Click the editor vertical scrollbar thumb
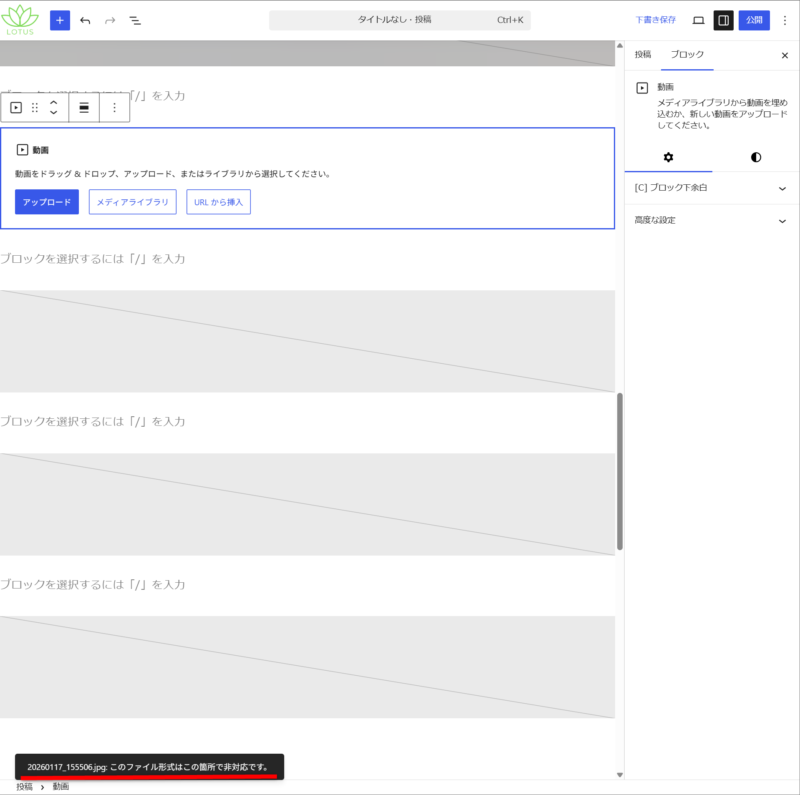Image resolution: width=800 pixels, height=795 pixels. pyautogui.click(x=620, y=470)
